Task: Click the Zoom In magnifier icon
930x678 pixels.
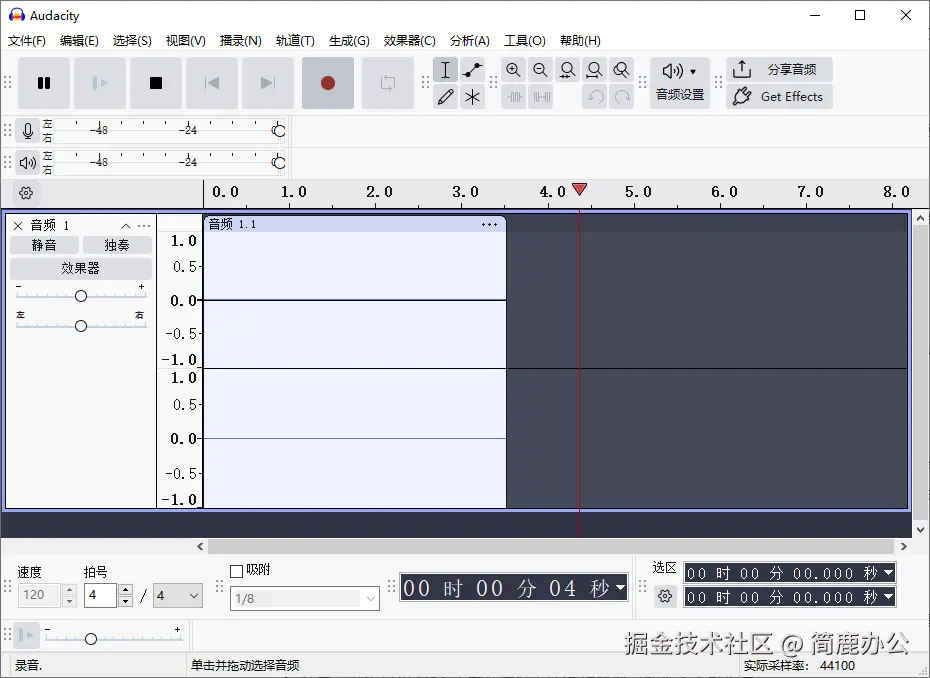Action: coord(513,70)
